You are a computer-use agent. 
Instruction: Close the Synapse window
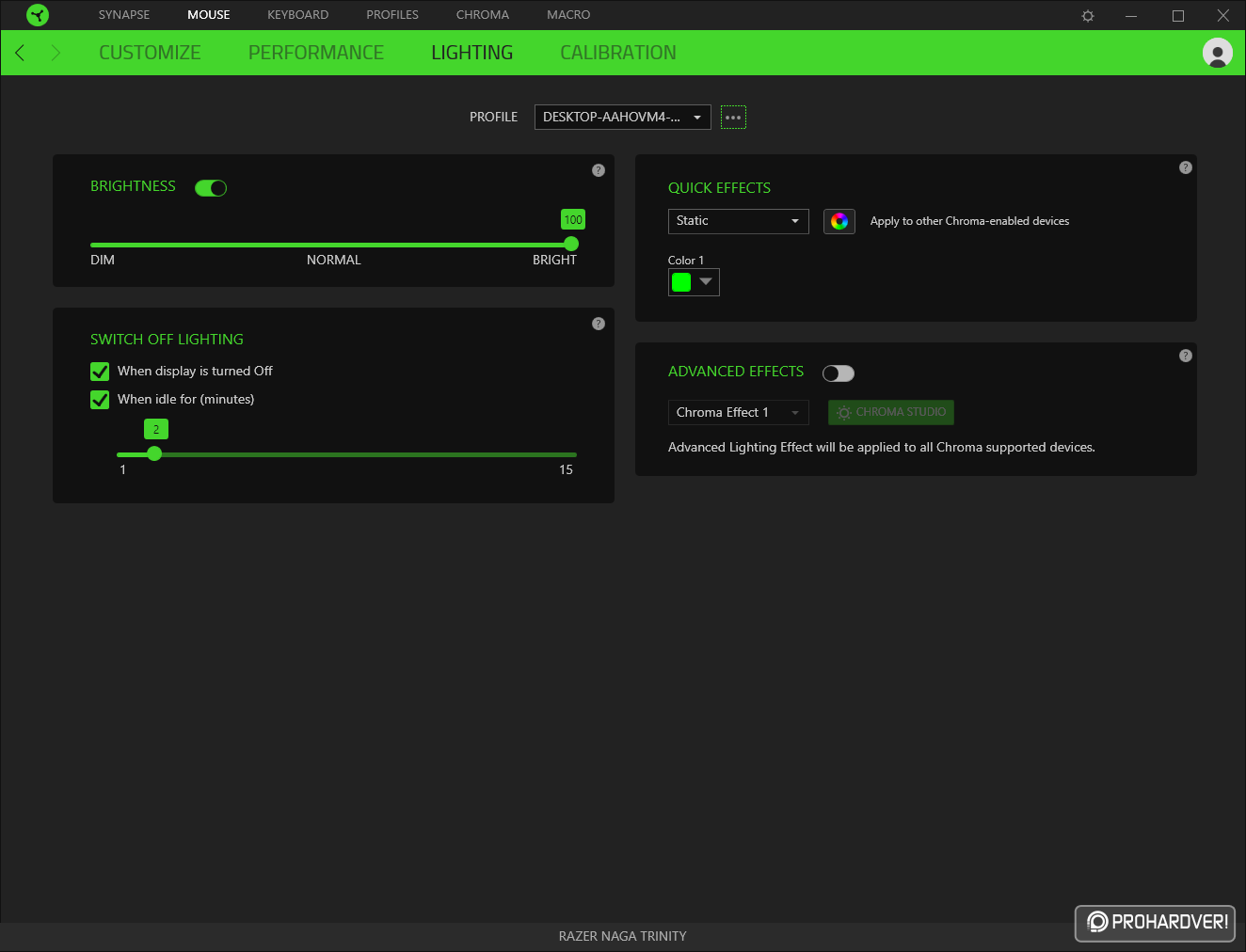[1223, 16]
